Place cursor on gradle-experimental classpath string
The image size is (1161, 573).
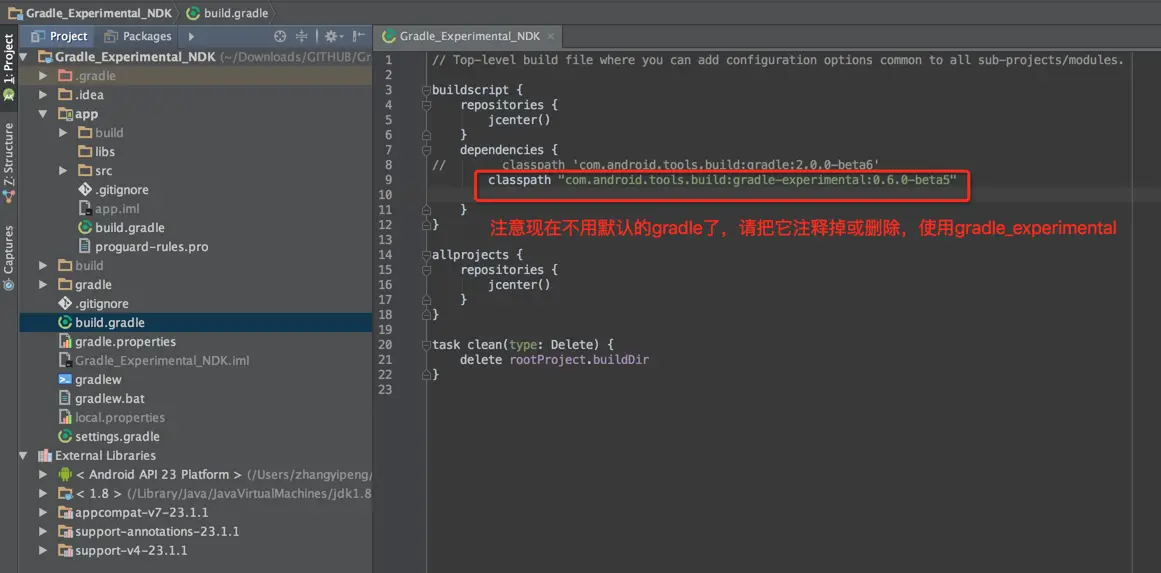click(757, 180)
